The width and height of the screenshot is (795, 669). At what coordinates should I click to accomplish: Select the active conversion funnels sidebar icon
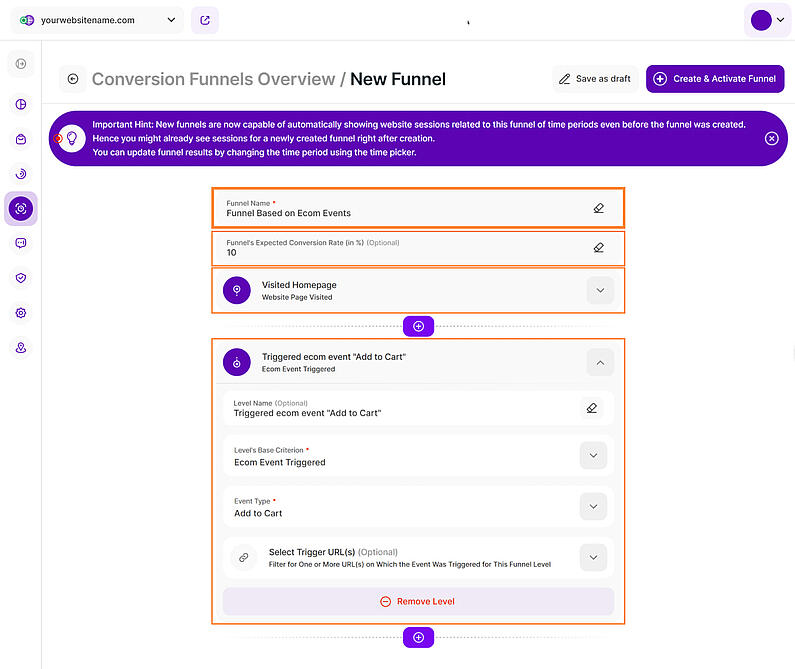tap(21, 208)
